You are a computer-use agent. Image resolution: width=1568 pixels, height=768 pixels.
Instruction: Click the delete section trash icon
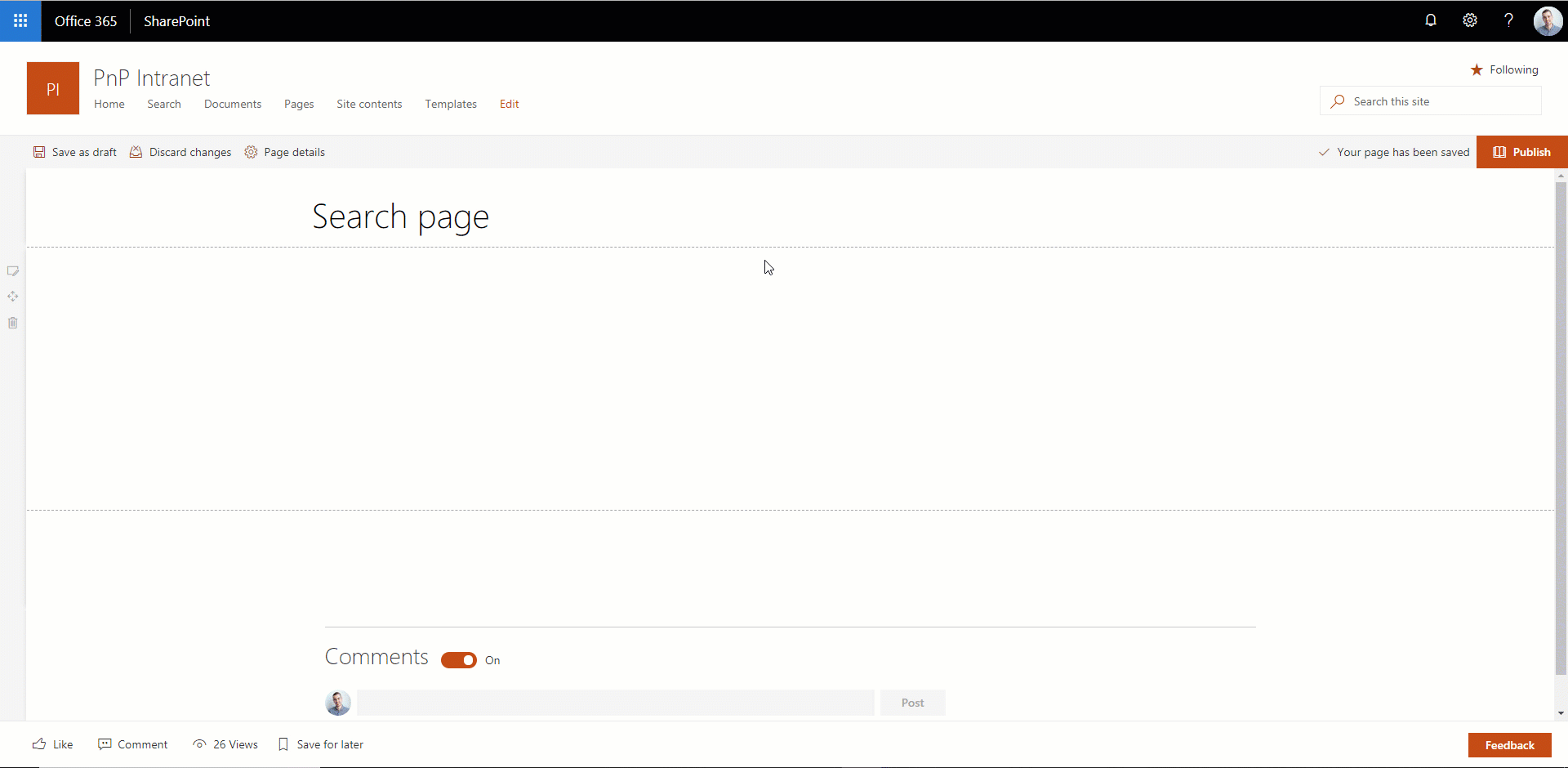[x=13, y=323]
